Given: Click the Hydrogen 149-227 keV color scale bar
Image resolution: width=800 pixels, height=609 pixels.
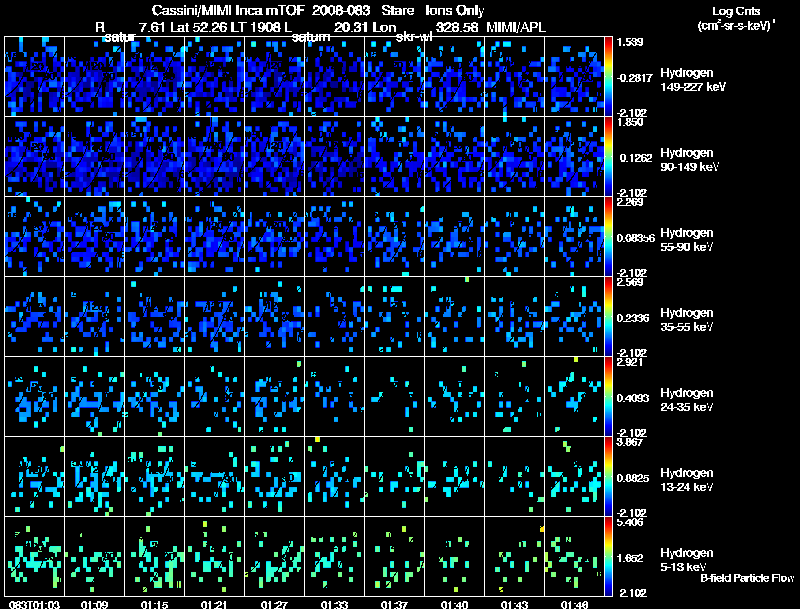Looking at the screenshot, I should pyautogui.click(x=608, y=77).
